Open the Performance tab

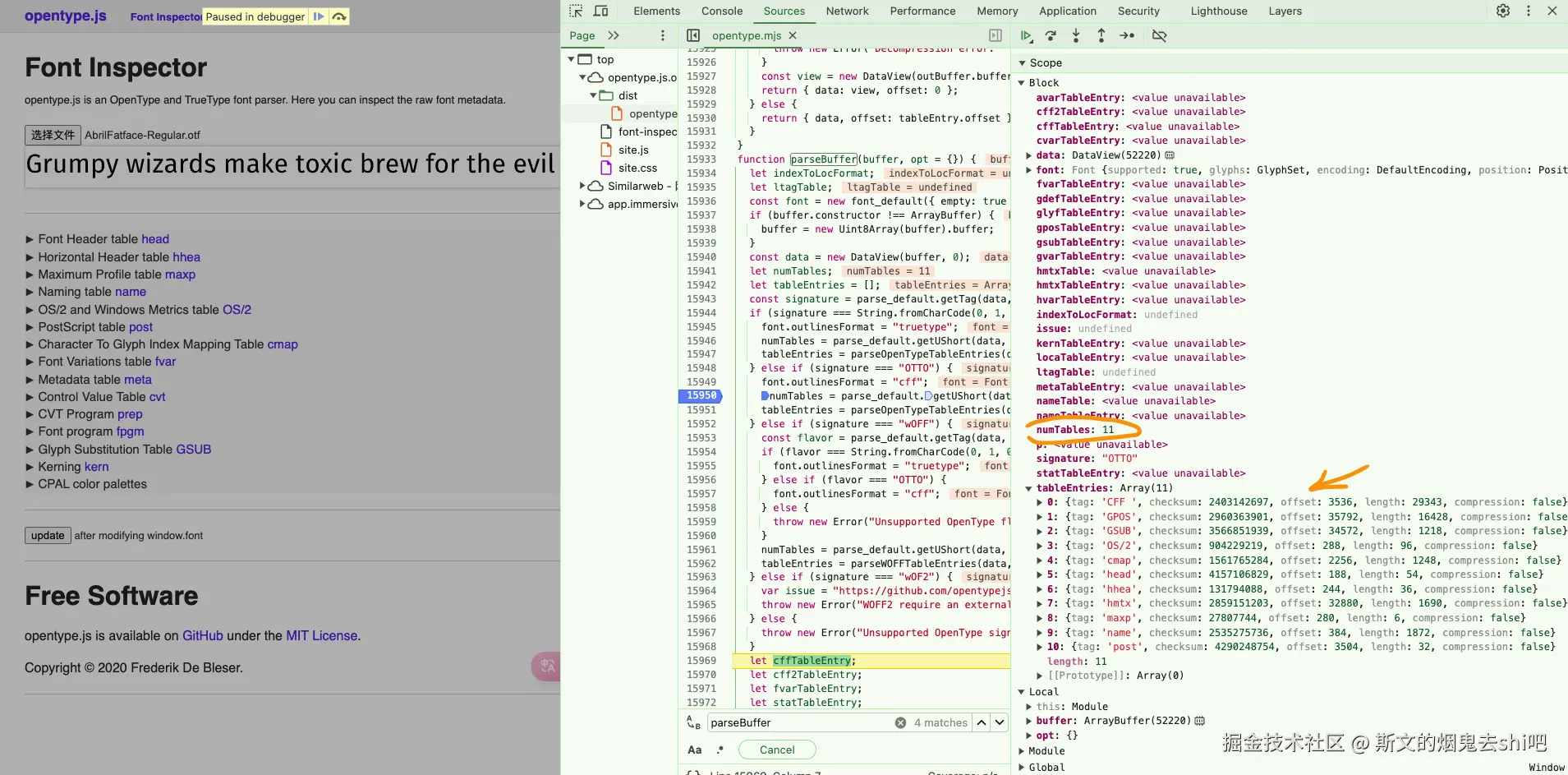click(x=922, y=11)
